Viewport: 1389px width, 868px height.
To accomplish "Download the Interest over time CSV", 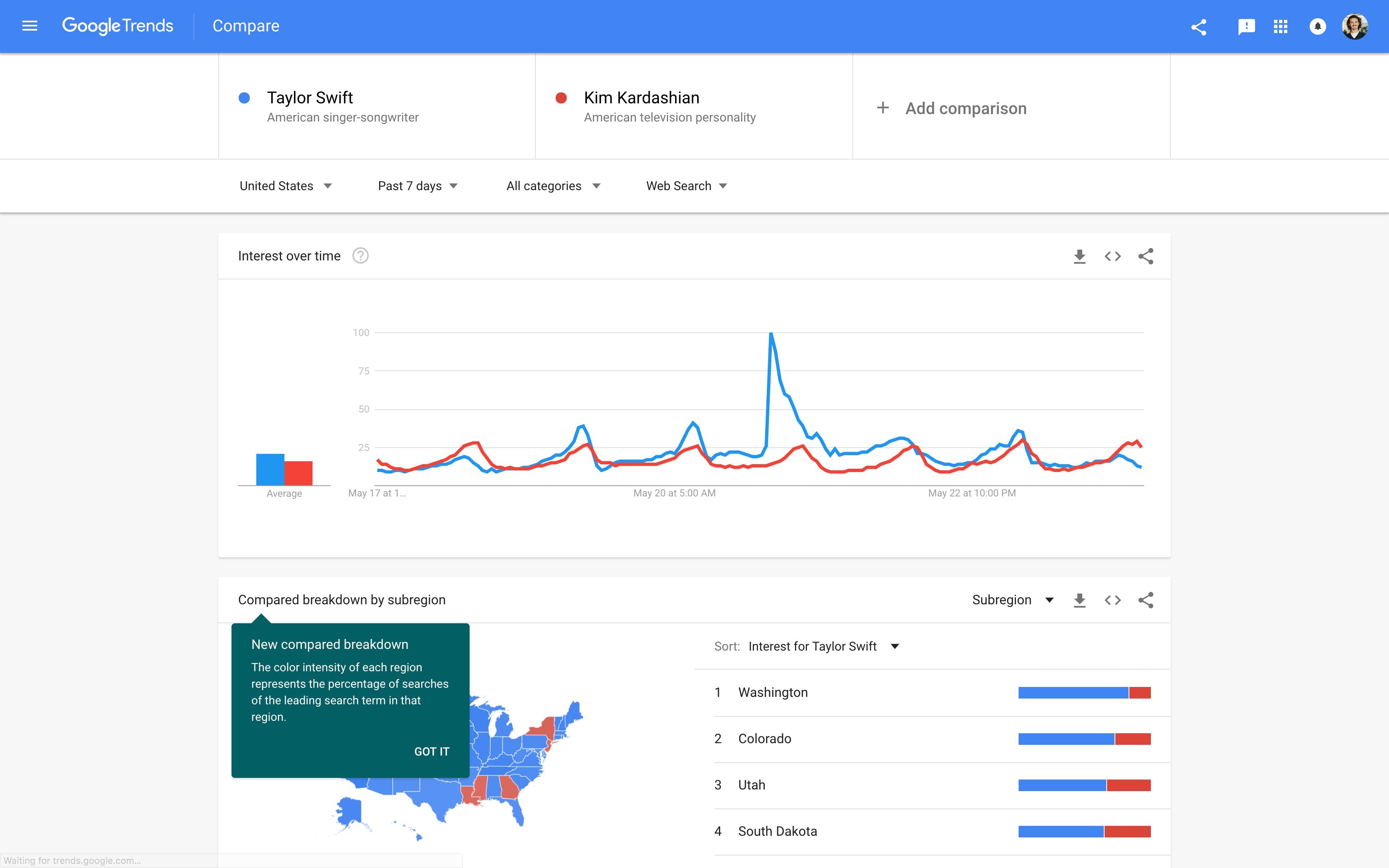I will [1080, 256].
